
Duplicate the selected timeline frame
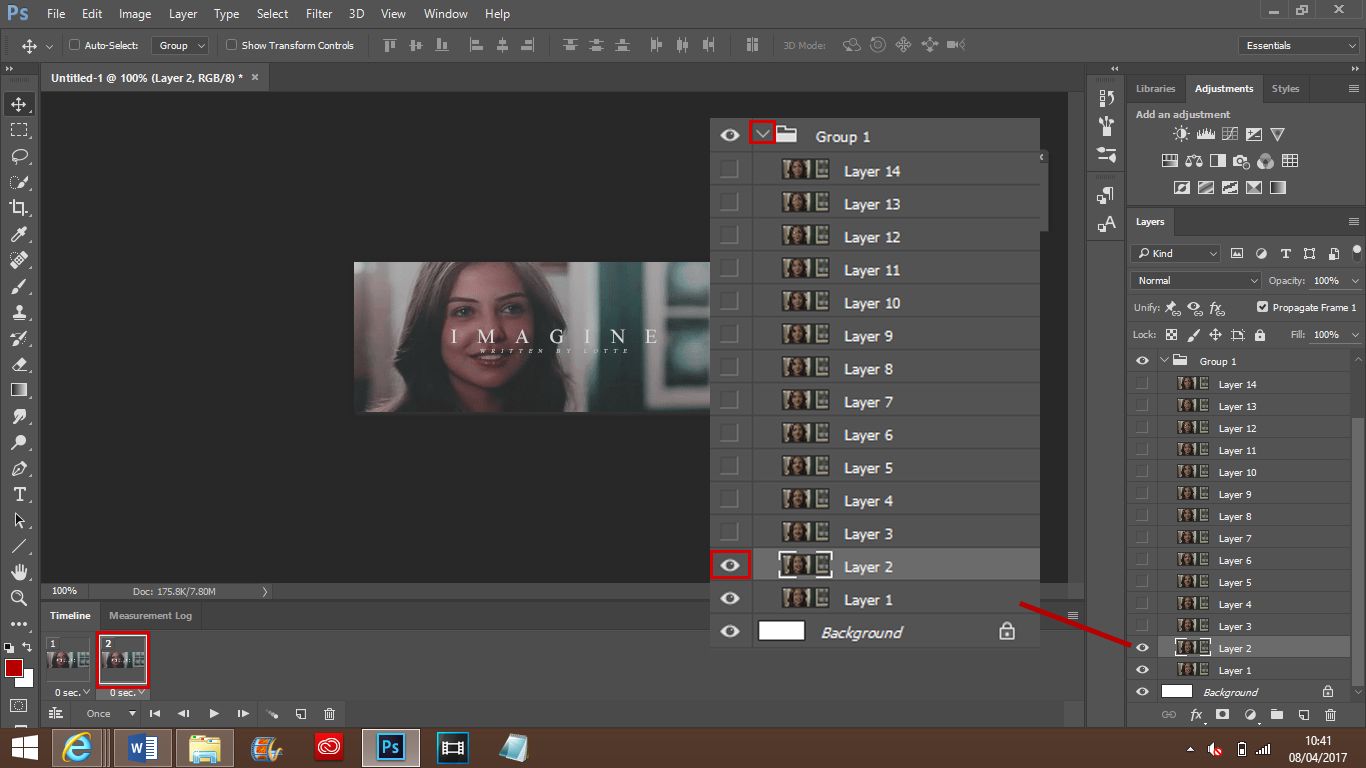301,714
